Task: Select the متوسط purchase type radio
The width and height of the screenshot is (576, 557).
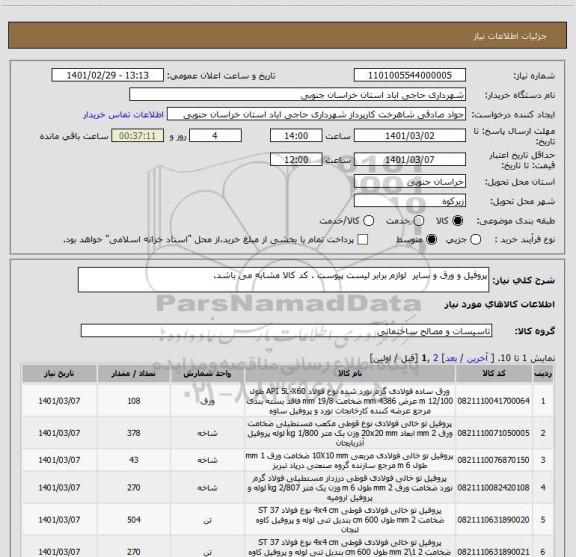Action: coord(431,240)
